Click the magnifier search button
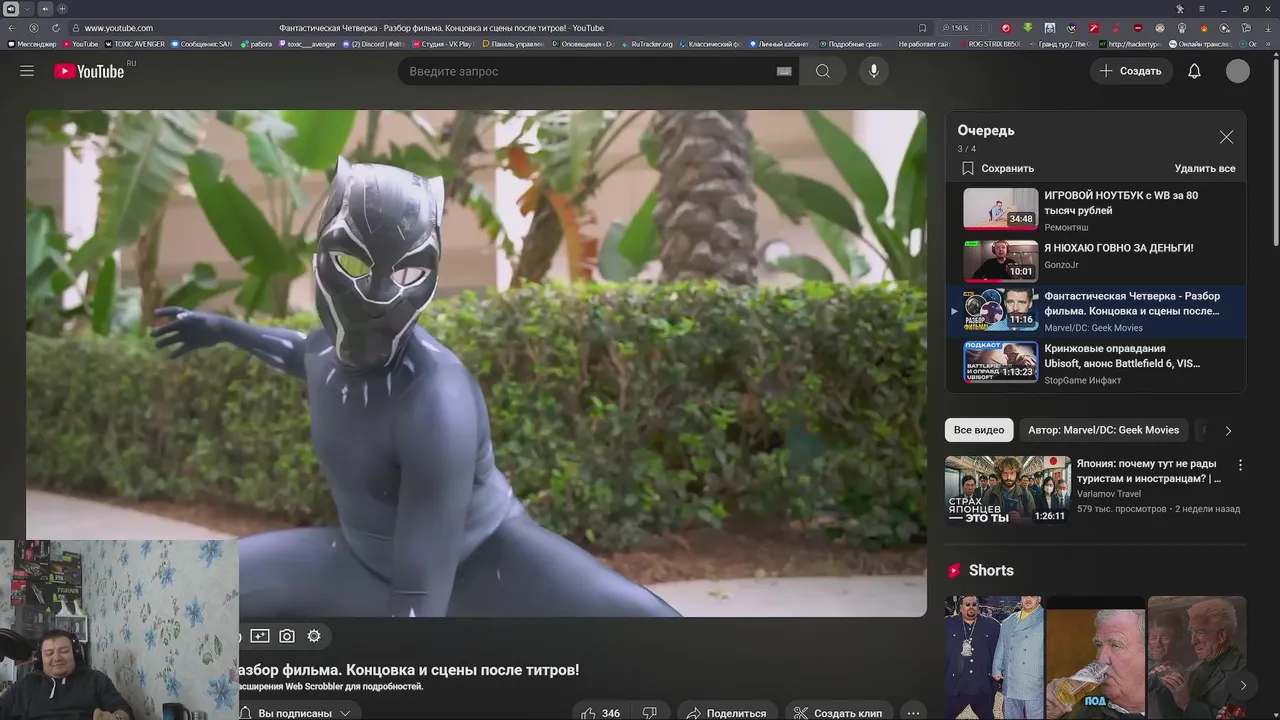 (823, 71)
